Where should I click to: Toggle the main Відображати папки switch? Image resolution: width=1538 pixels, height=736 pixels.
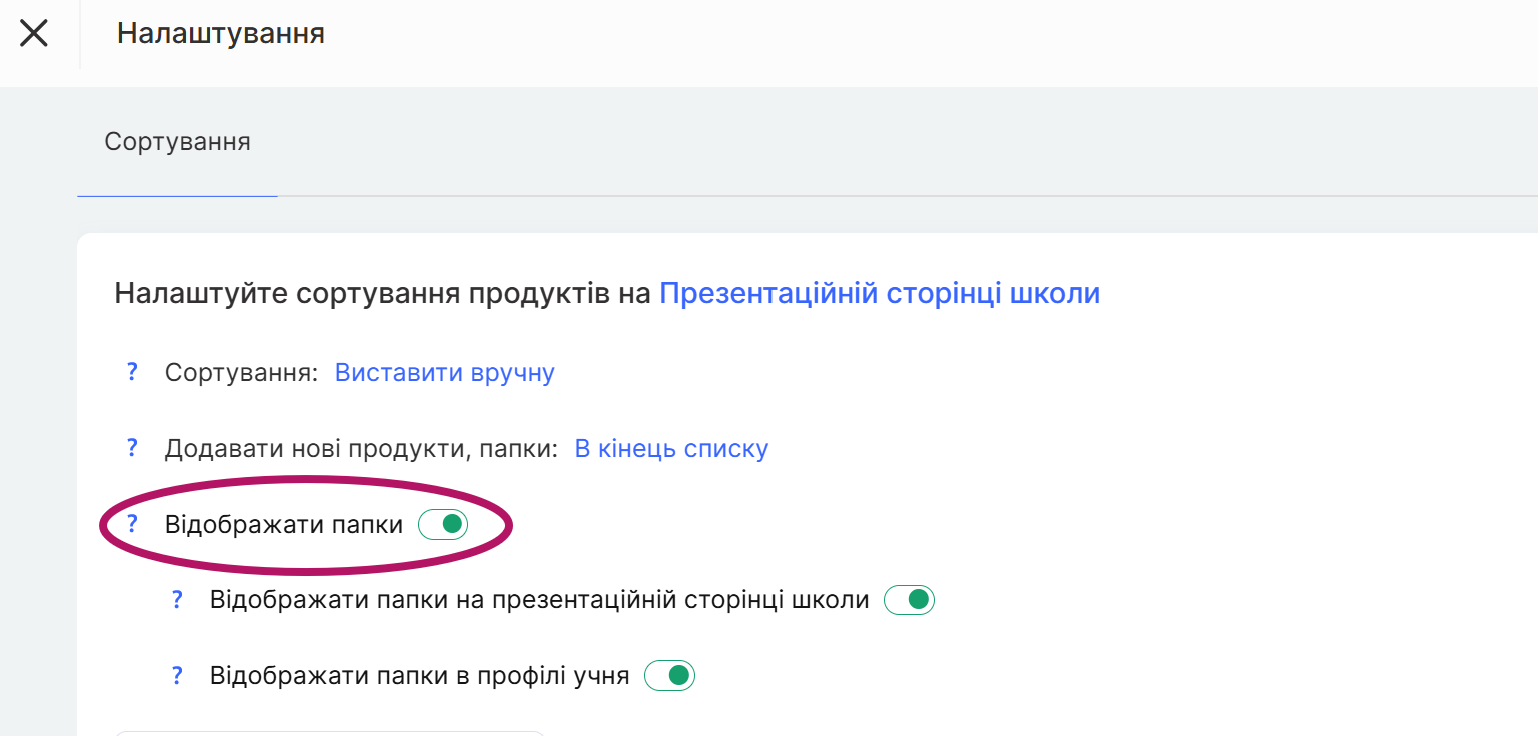443,524
